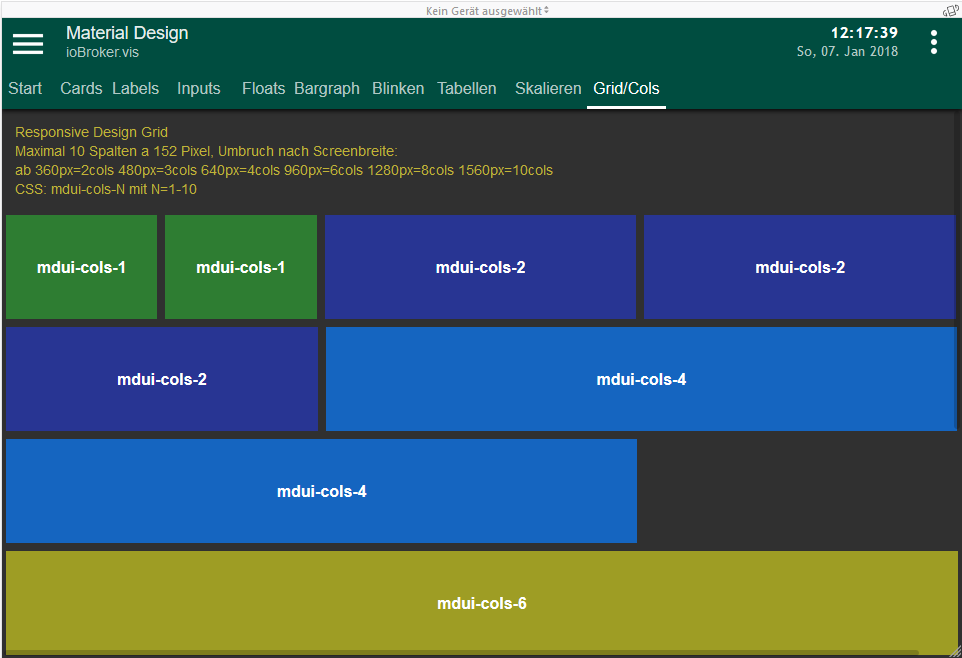Click the leftmost green mdui-cols-1 tile

pyautogui.click(x=81, y=267)
